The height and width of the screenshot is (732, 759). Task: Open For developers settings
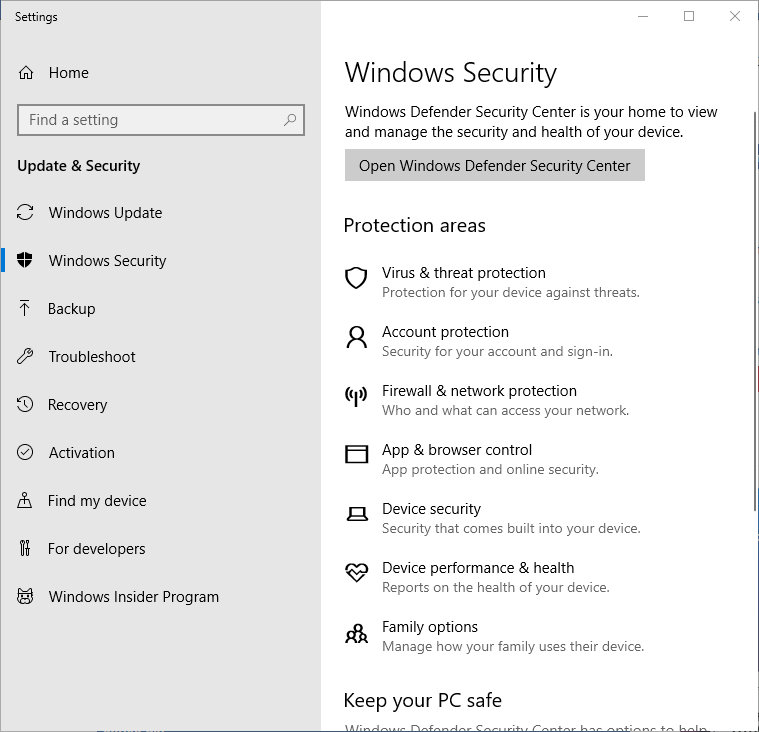pyautogui.click(x=161, y=548)
